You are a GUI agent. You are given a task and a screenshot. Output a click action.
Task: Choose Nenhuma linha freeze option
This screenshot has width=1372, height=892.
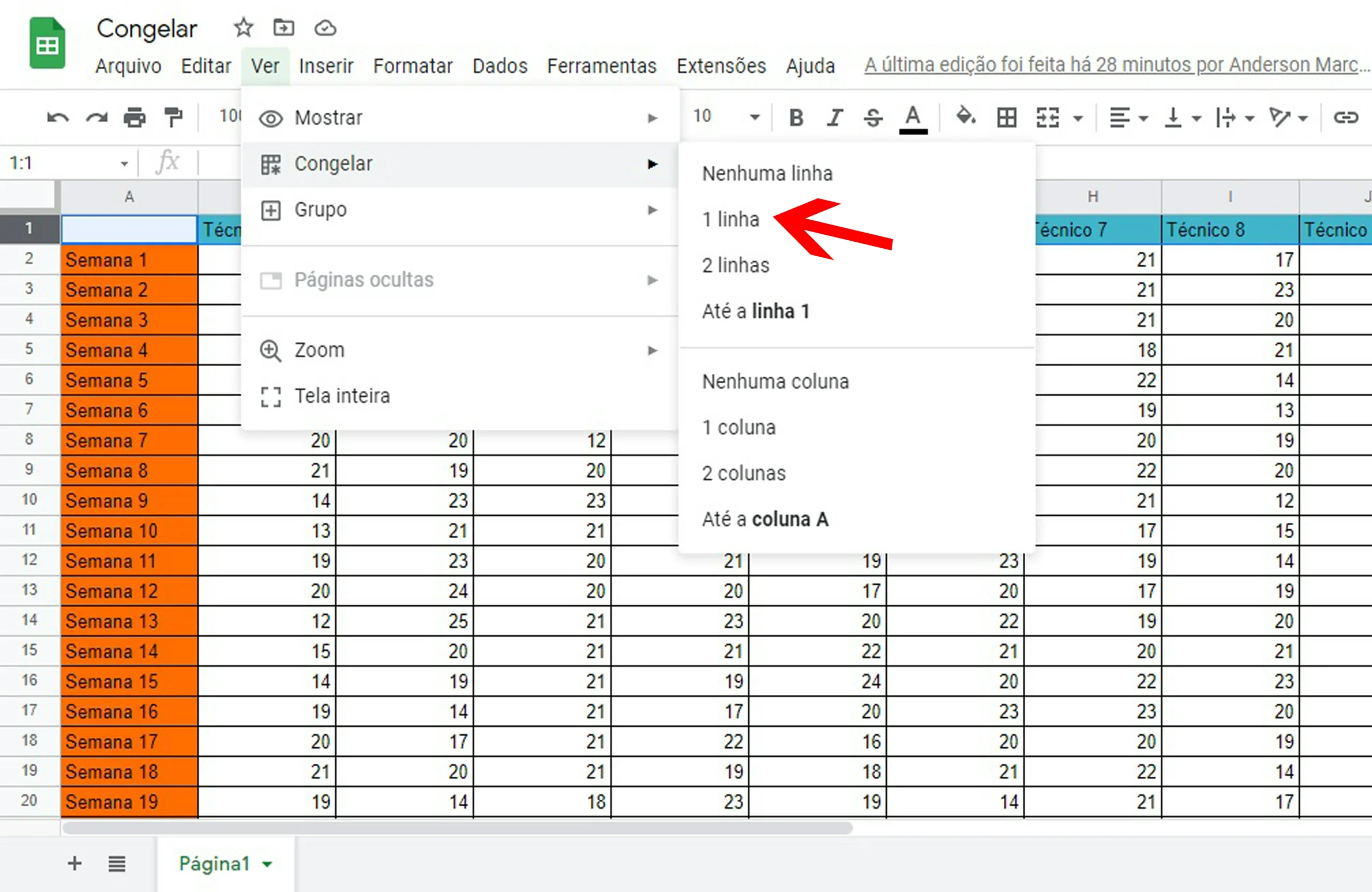coord(856,174)
